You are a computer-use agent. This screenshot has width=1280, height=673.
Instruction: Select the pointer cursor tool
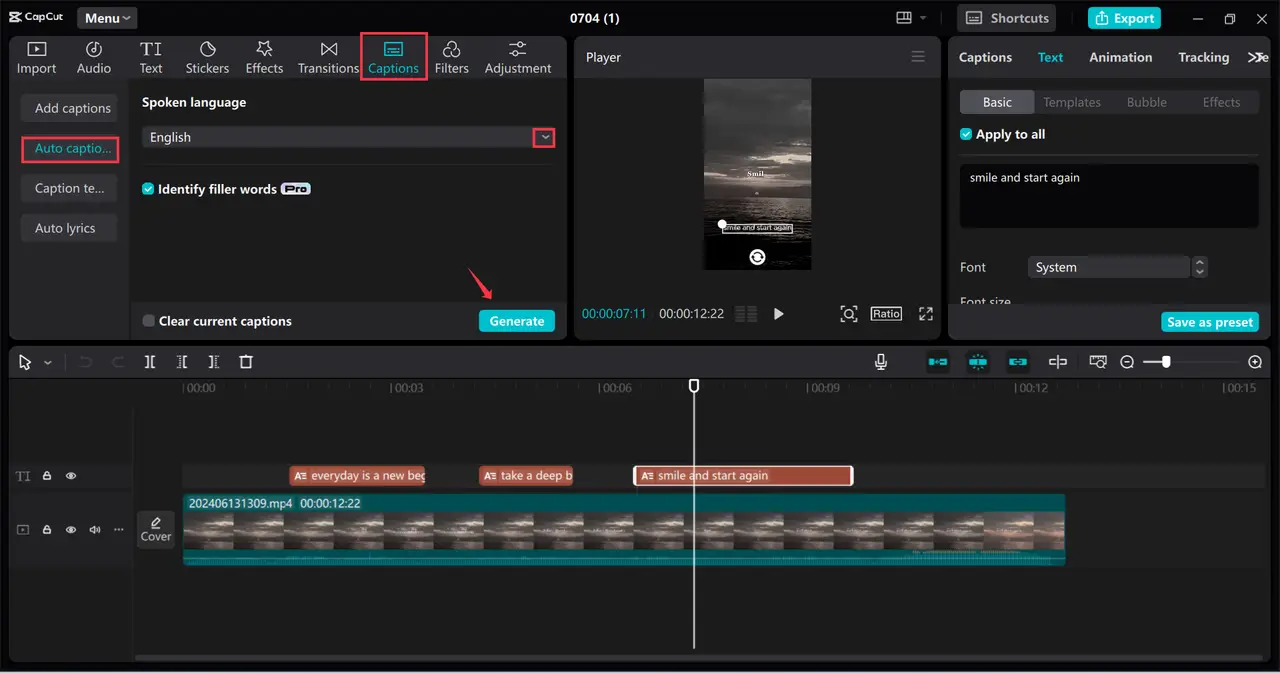click(25, 362)
